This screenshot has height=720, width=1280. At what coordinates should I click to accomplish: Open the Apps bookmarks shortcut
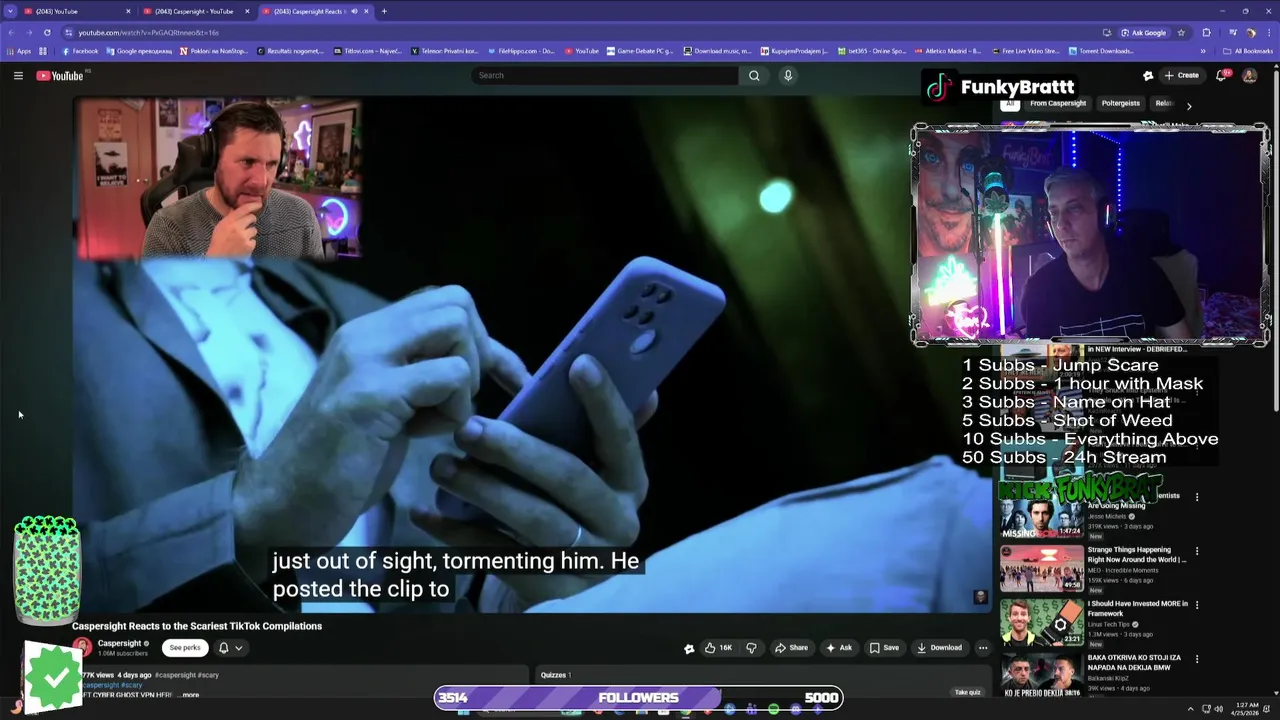tap(20, 51)
